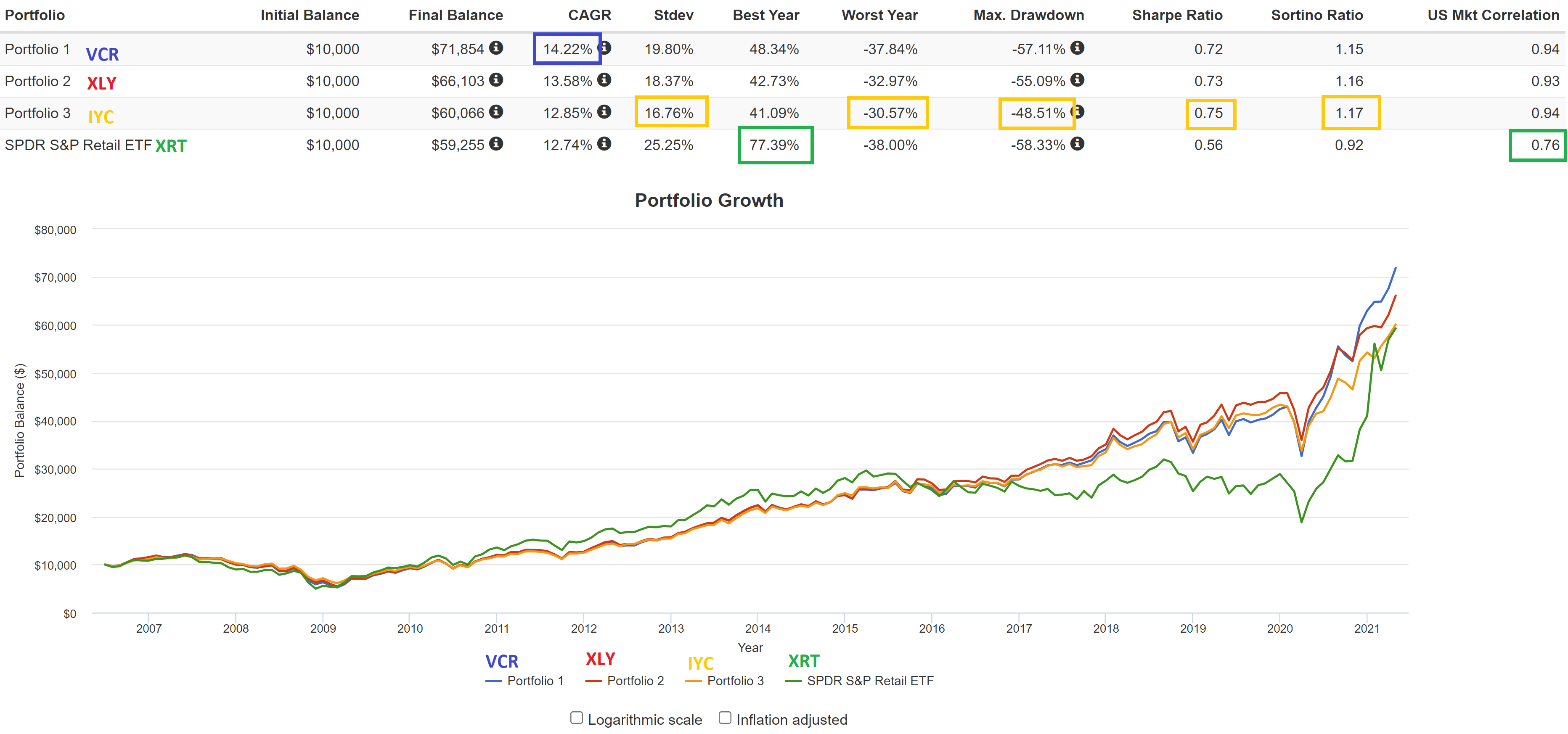This screenshot has height=734, width=1568.
Task: Click the 77.39% best year value
Action: 773,145
